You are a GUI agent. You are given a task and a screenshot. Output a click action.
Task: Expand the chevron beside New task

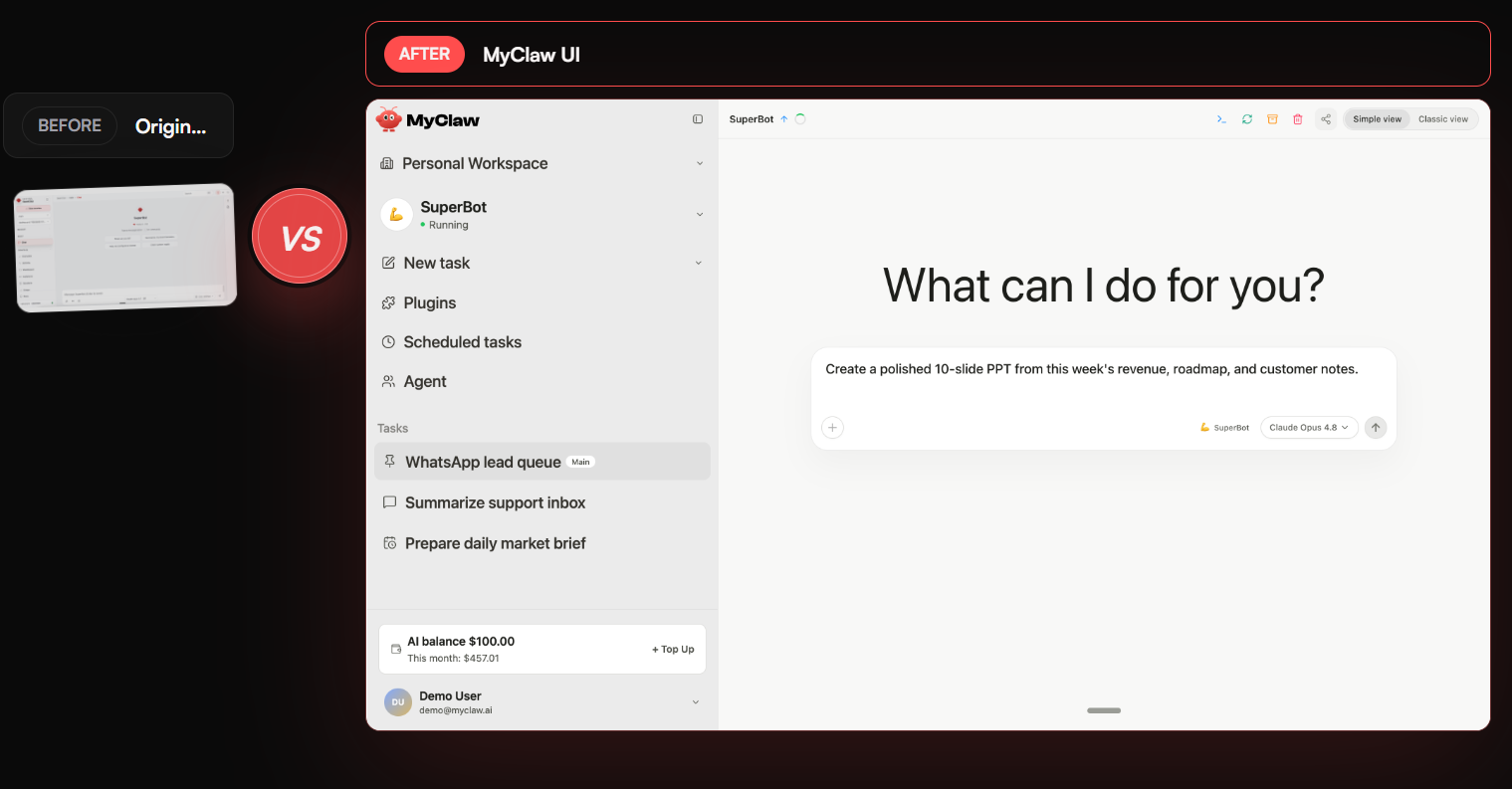(698, 263)
